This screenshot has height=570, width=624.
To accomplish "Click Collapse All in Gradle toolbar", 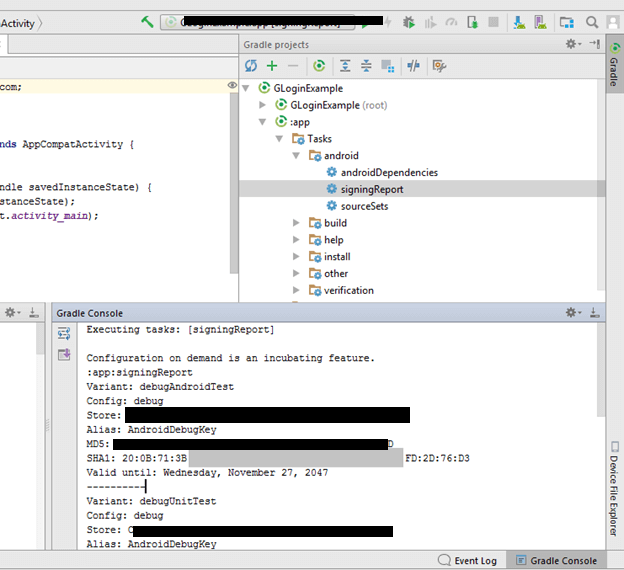I will click(x=366, y=66).
